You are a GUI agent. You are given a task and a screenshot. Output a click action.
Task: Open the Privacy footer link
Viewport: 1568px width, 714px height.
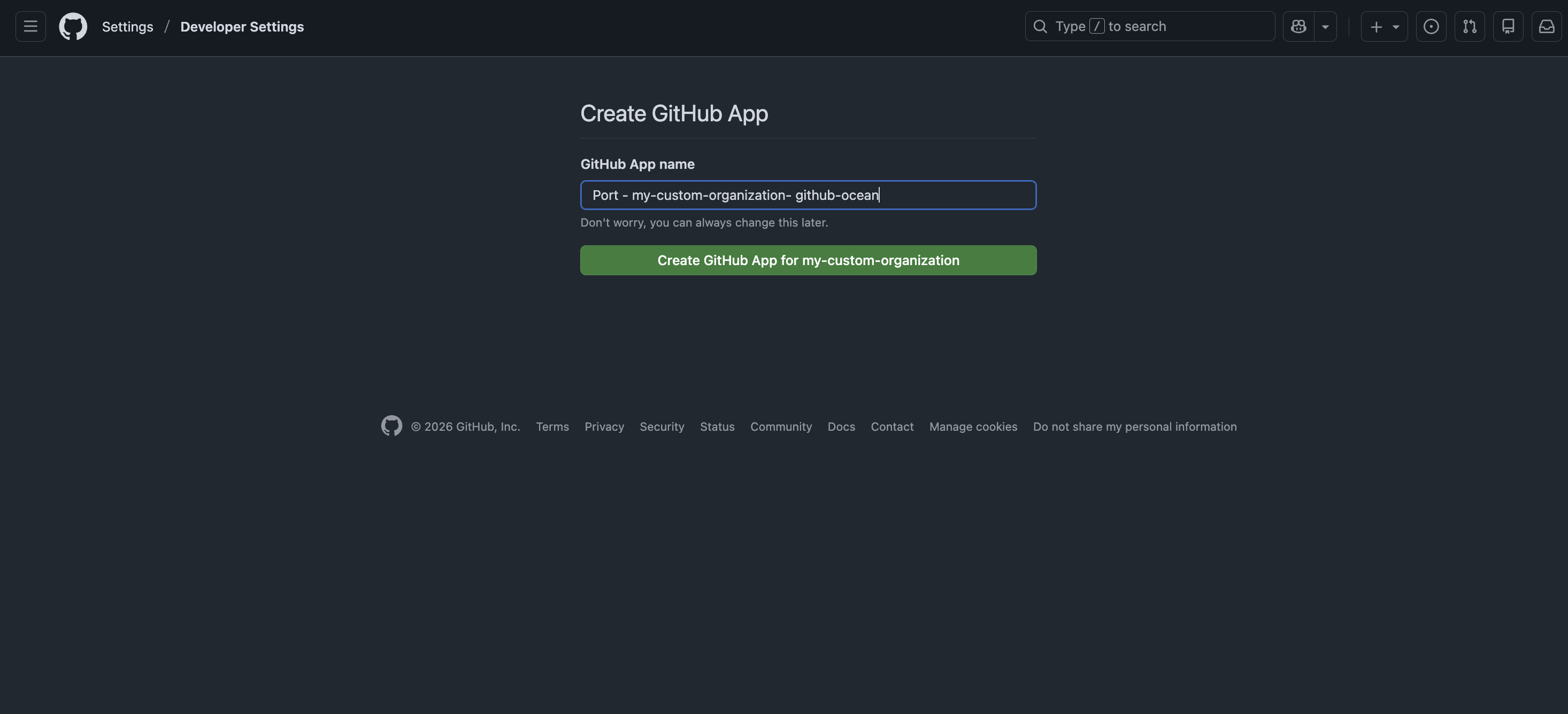pyautogui.click(x=604, y=426)
